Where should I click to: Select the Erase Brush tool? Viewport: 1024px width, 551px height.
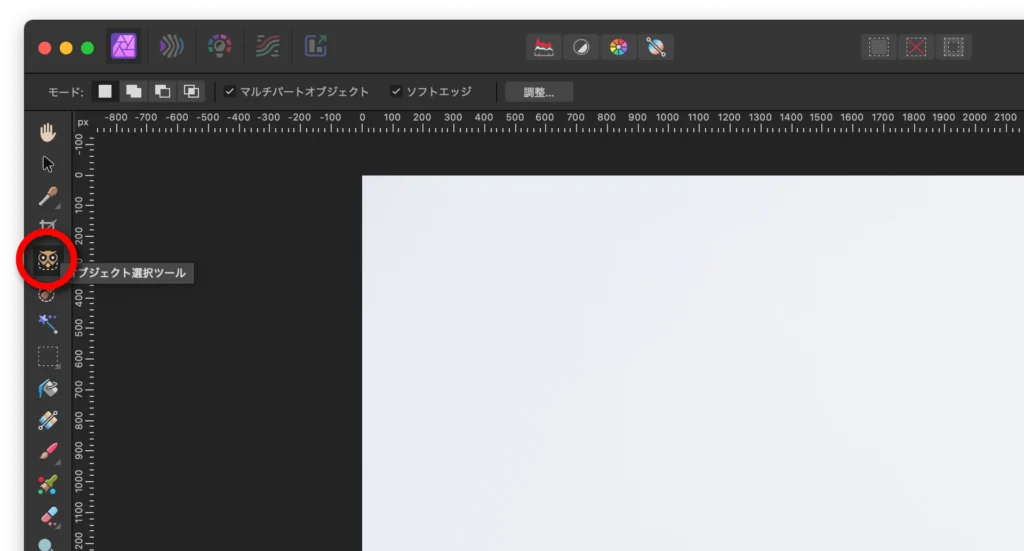48,516
